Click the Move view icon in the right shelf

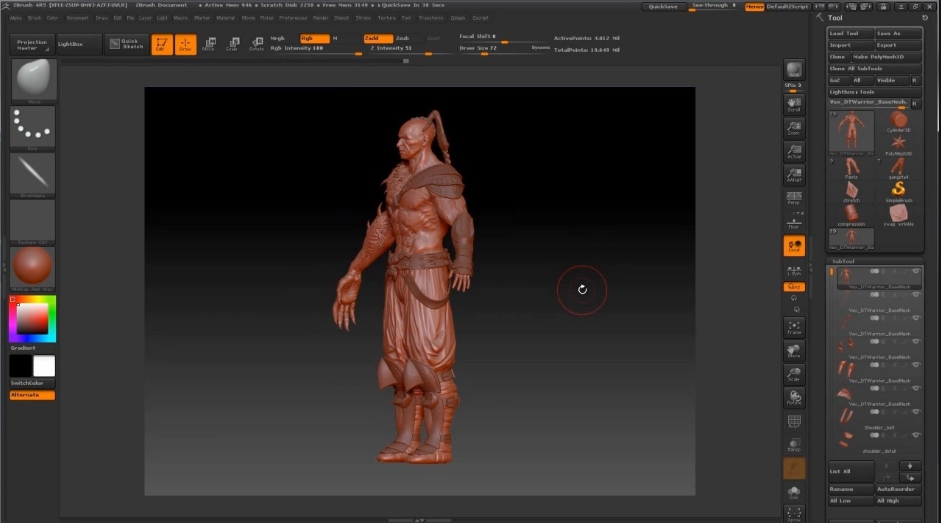[x=794, y=351]
